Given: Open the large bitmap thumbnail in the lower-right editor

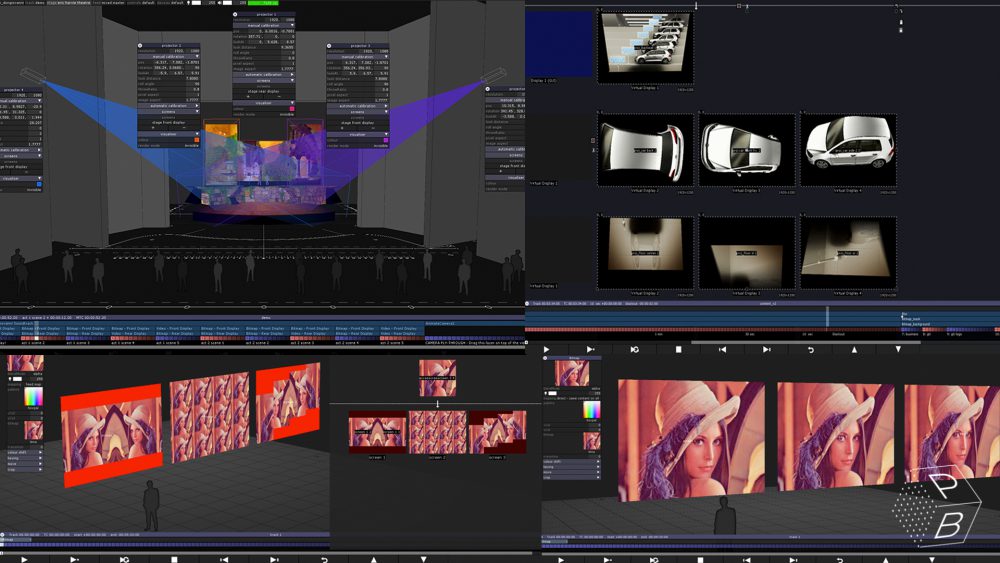Looking at the screenshot, I should pyautogui.click(x=572, y=373).
